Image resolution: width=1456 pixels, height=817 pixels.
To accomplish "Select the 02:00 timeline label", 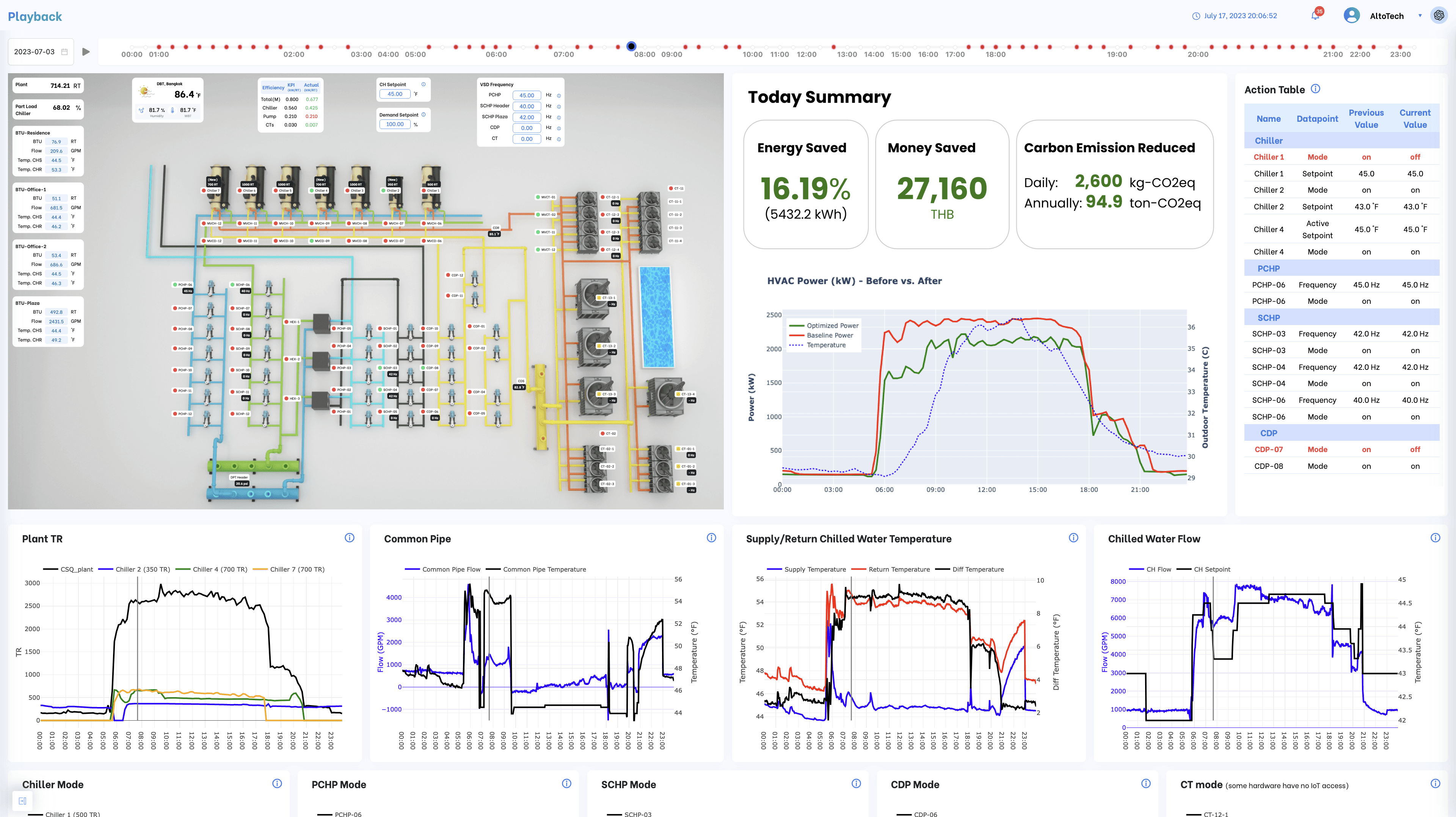I will 294,54.
